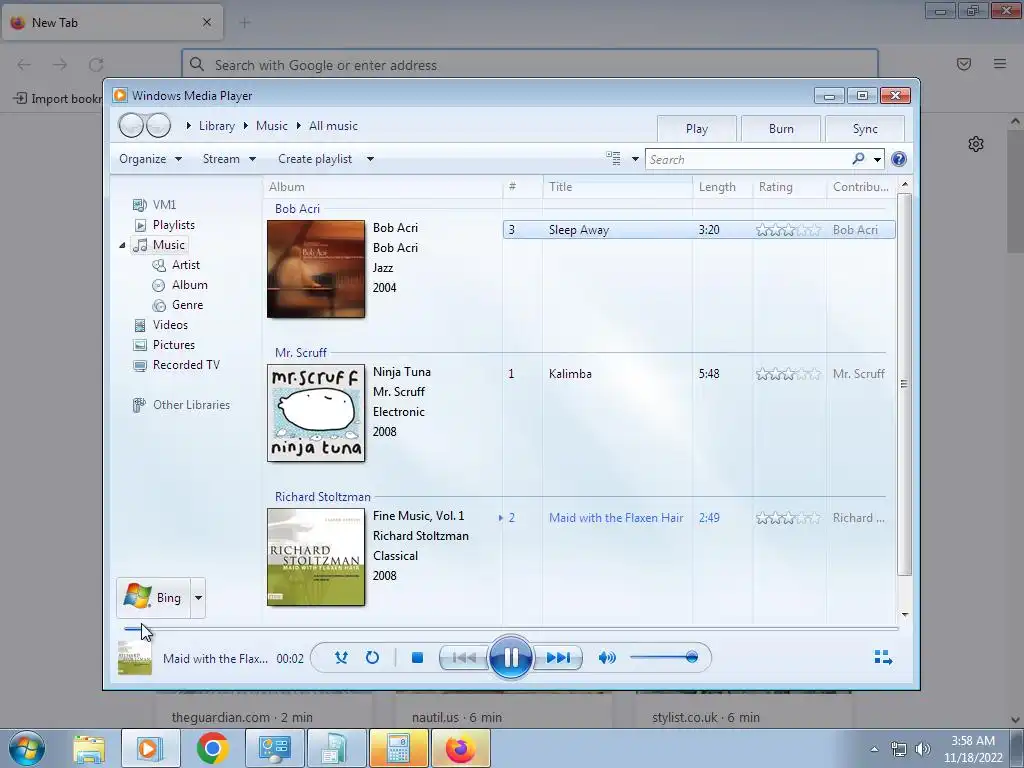Click Library in the breadcrumb

(x=217, y=126)
